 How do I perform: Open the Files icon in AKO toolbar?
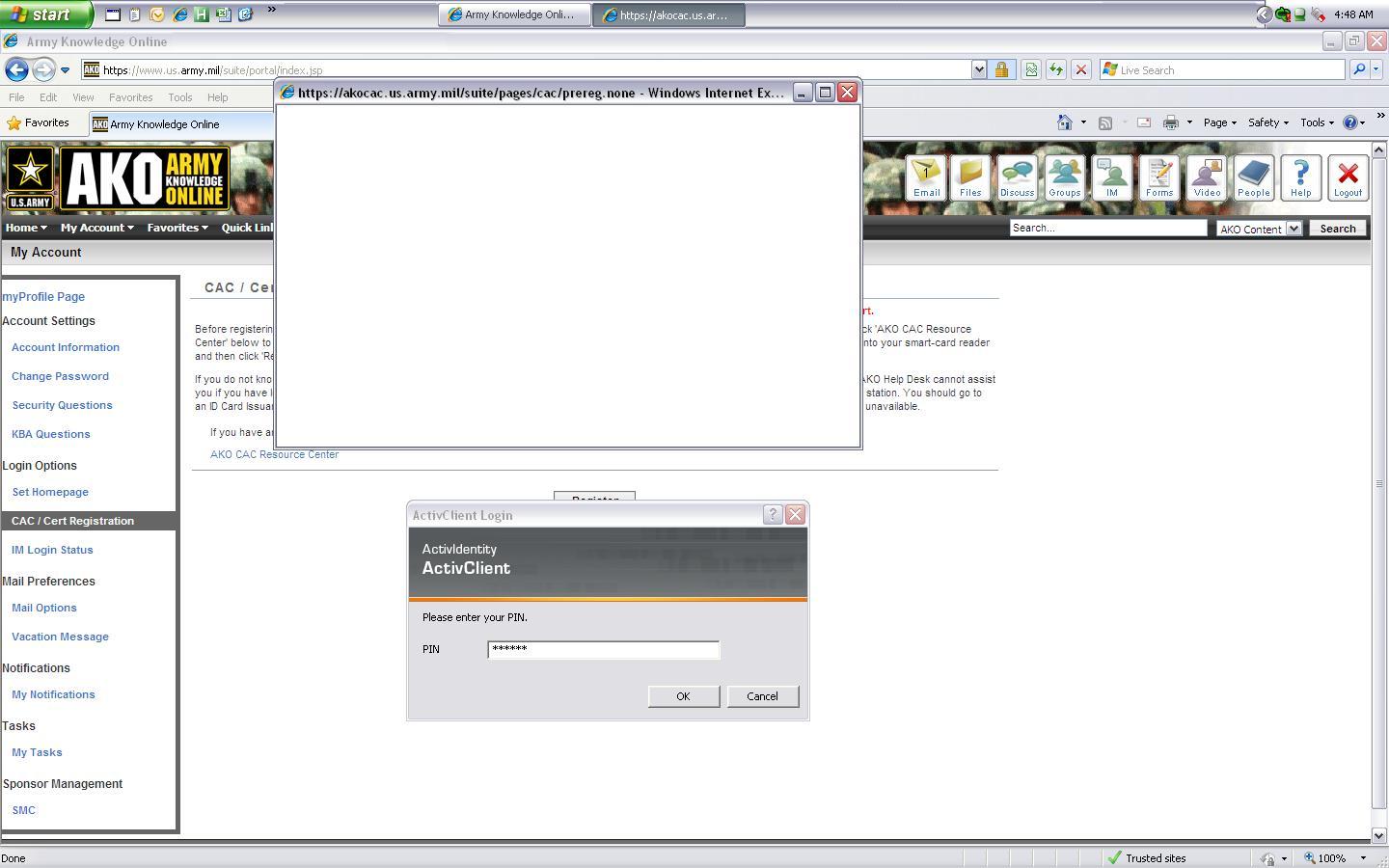969,177
